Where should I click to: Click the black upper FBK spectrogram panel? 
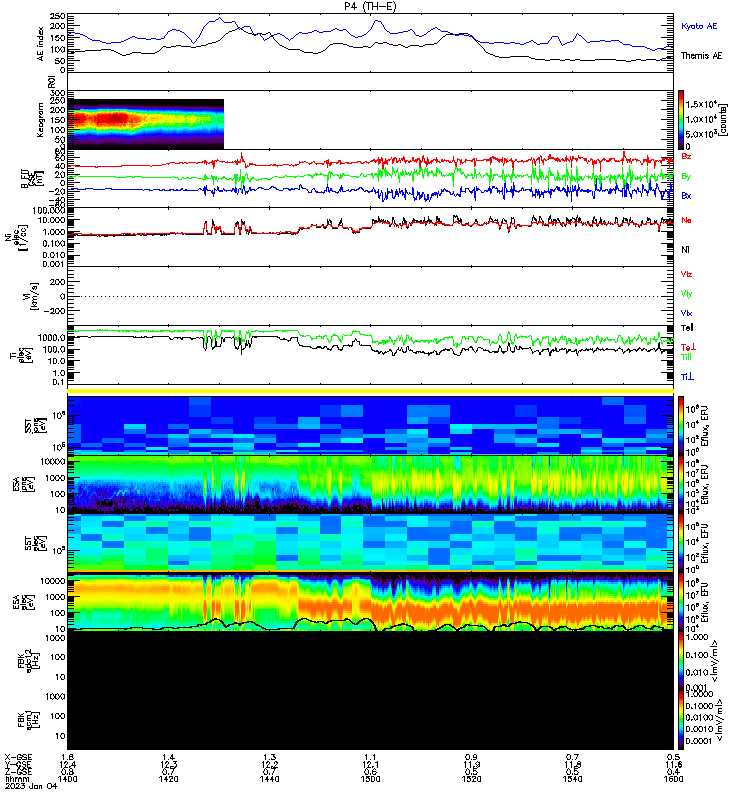pyautogui.click(x=370, y=661)
